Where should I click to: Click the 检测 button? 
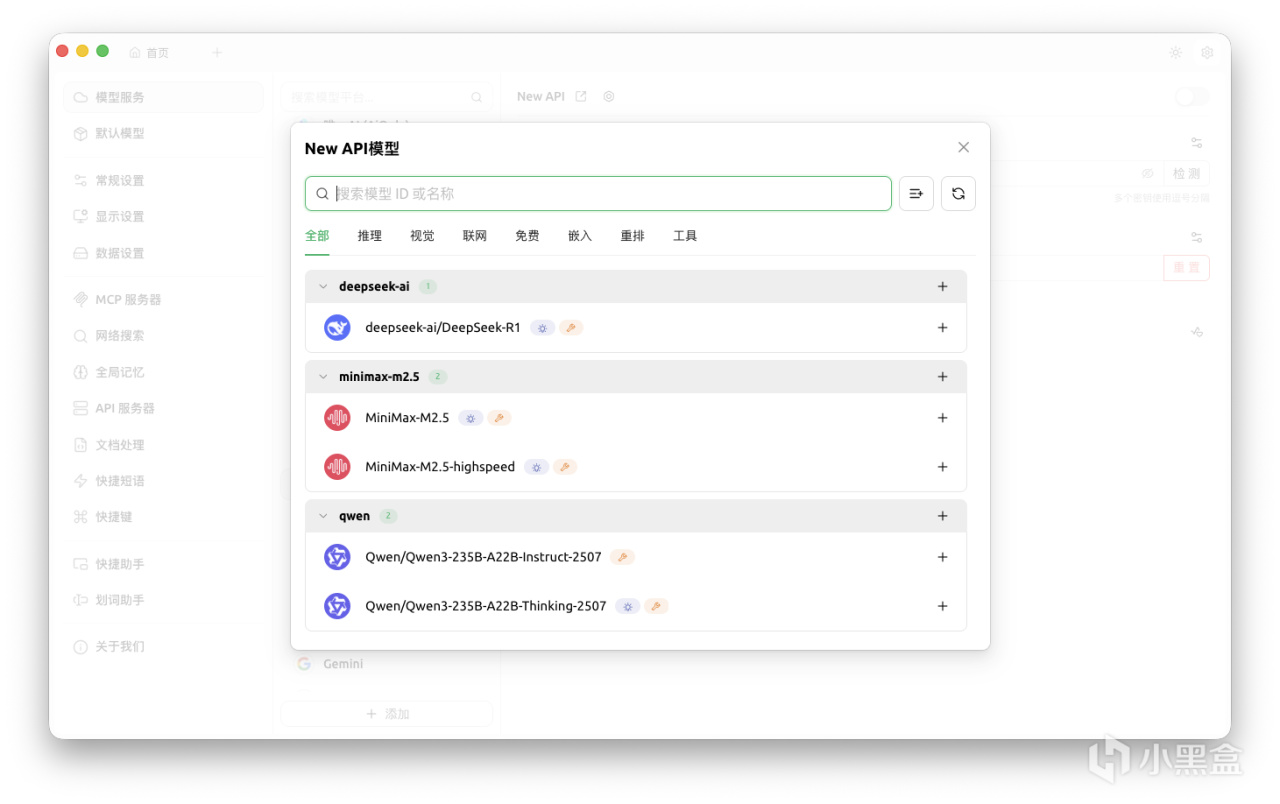tap(1186, 174)
